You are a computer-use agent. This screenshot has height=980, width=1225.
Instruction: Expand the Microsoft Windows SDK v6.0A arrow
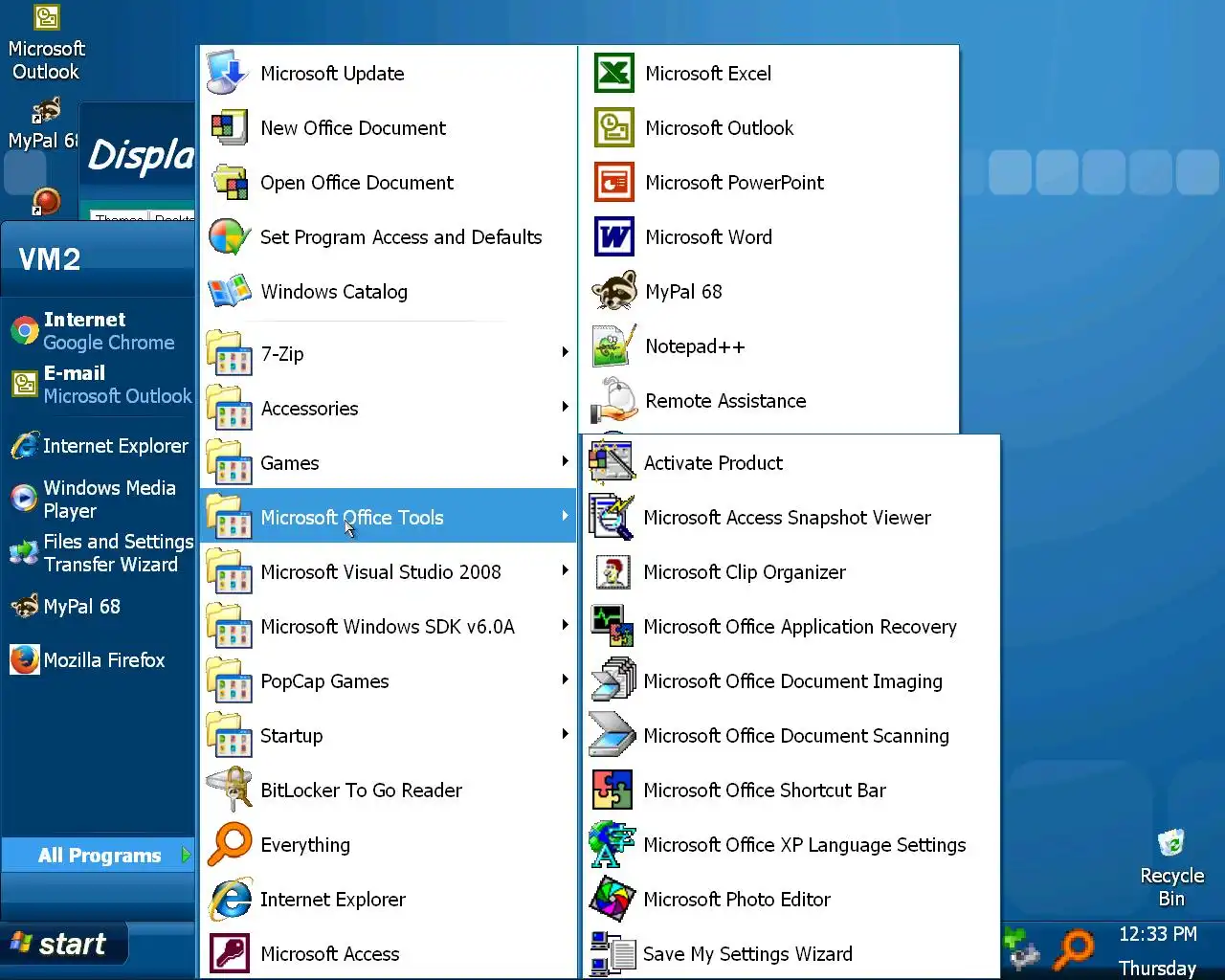(x=565, y=626)
